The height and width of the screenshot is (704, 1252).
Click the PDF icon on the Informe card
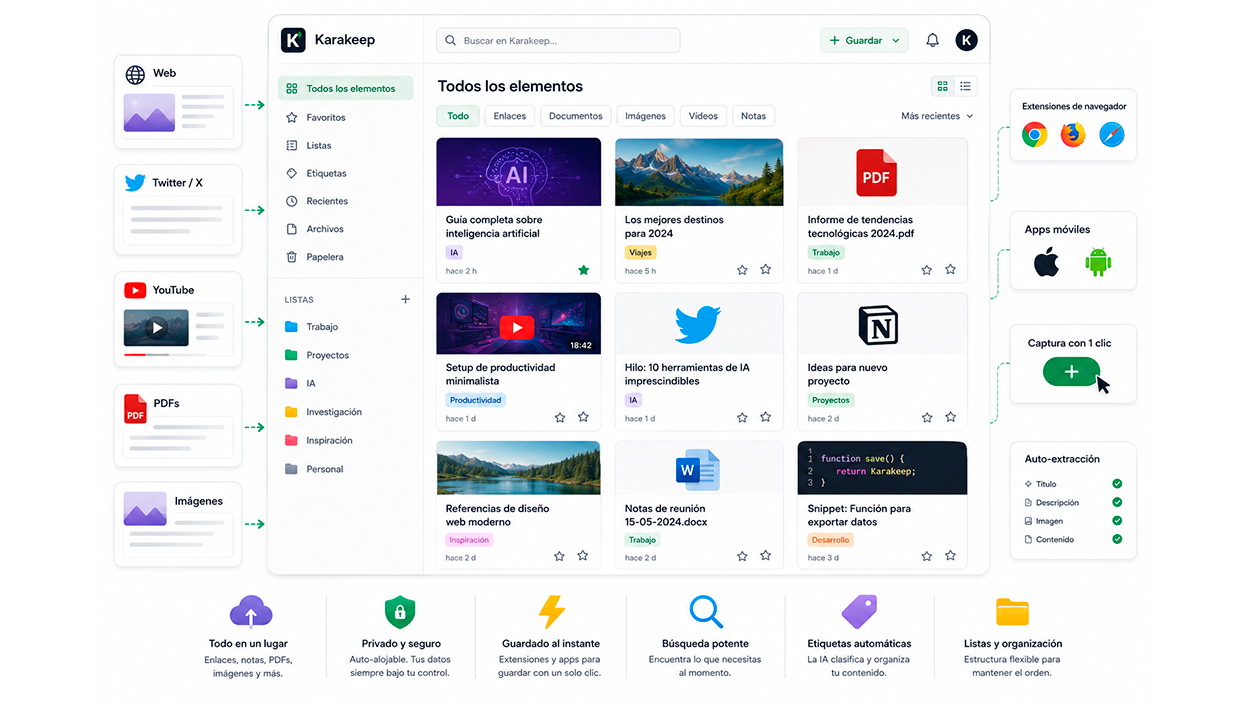tap(876, 172)
